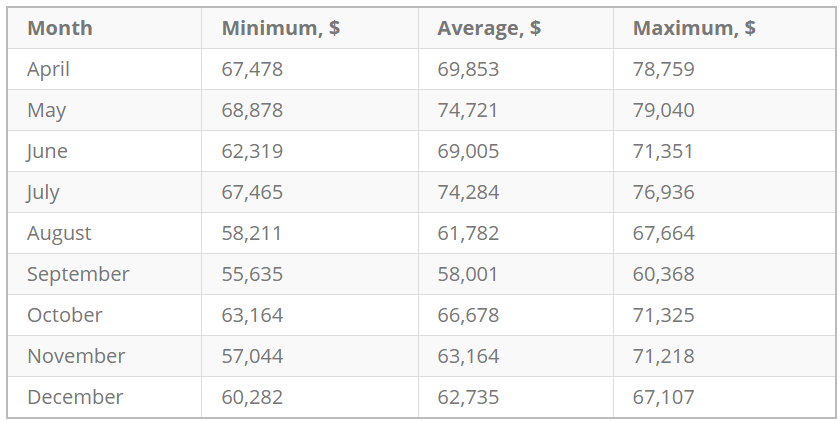Click December's average value 62,735
Screen dimensions: 840x421
(x=468, y=397)
